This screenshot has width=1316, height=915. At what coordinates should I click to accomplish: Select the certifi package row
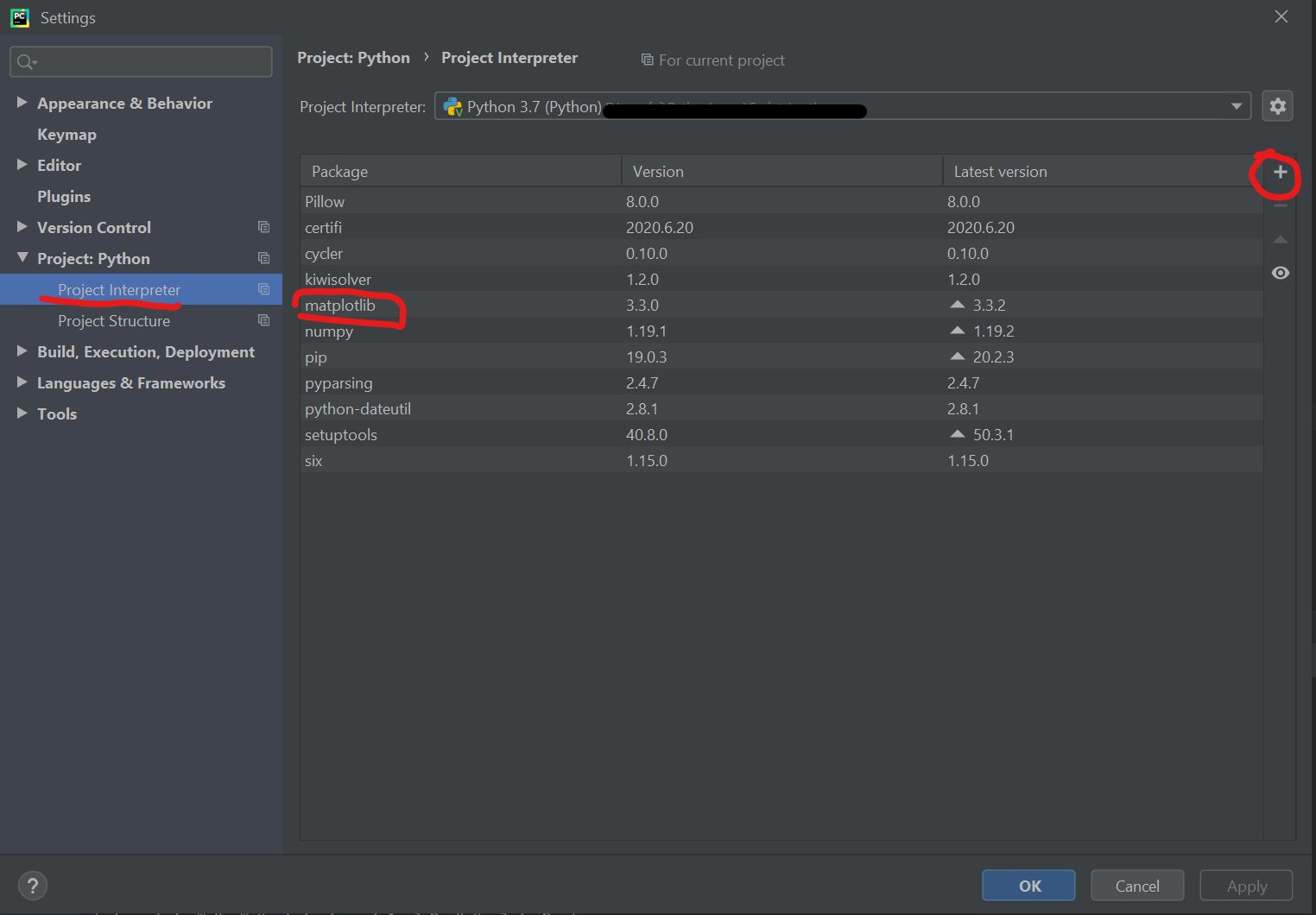point(781,227)
